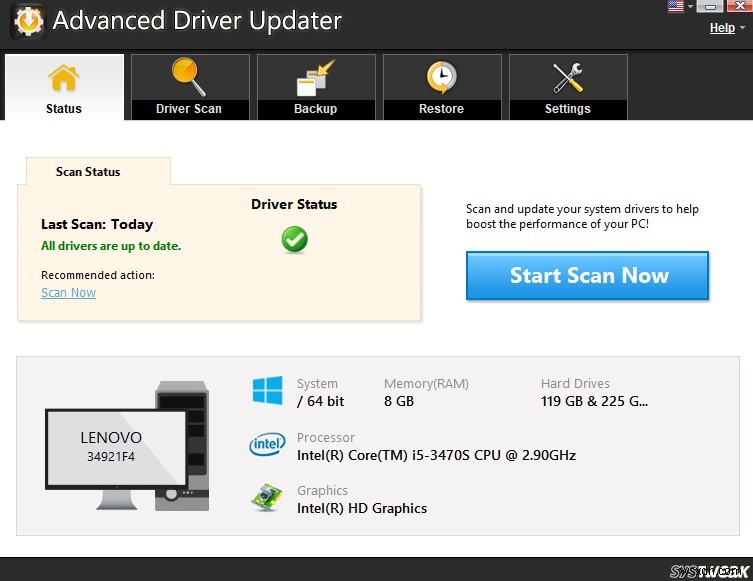753x581 pixels.
Task: Click the home icon on Status tab
Action: click(63, 78)
